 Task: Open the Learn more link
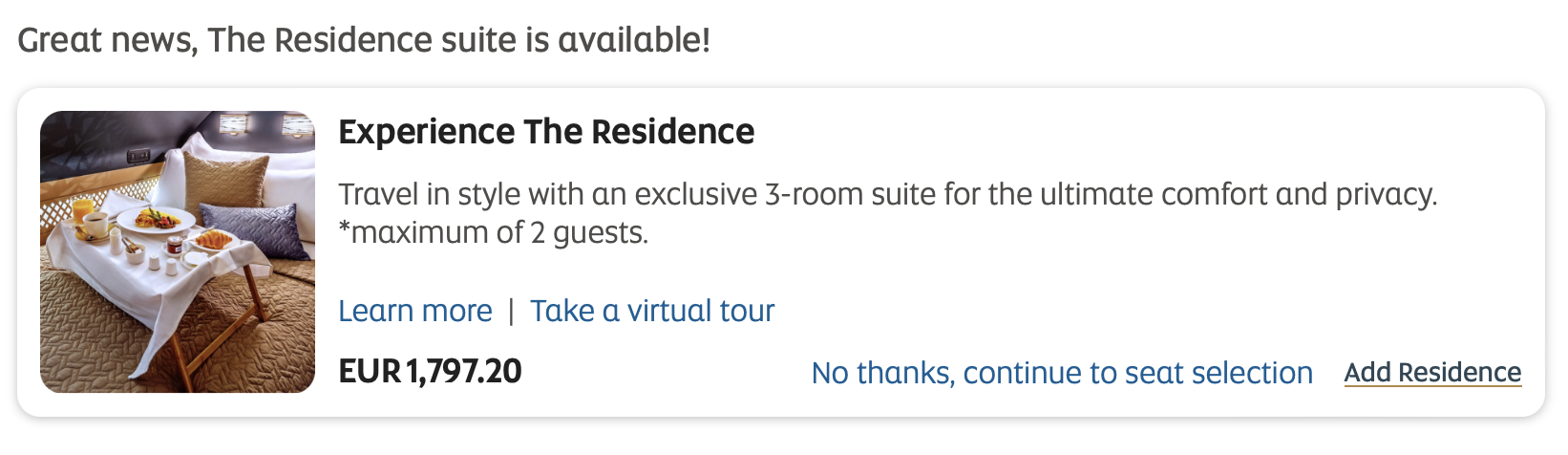tap(415, 312)
